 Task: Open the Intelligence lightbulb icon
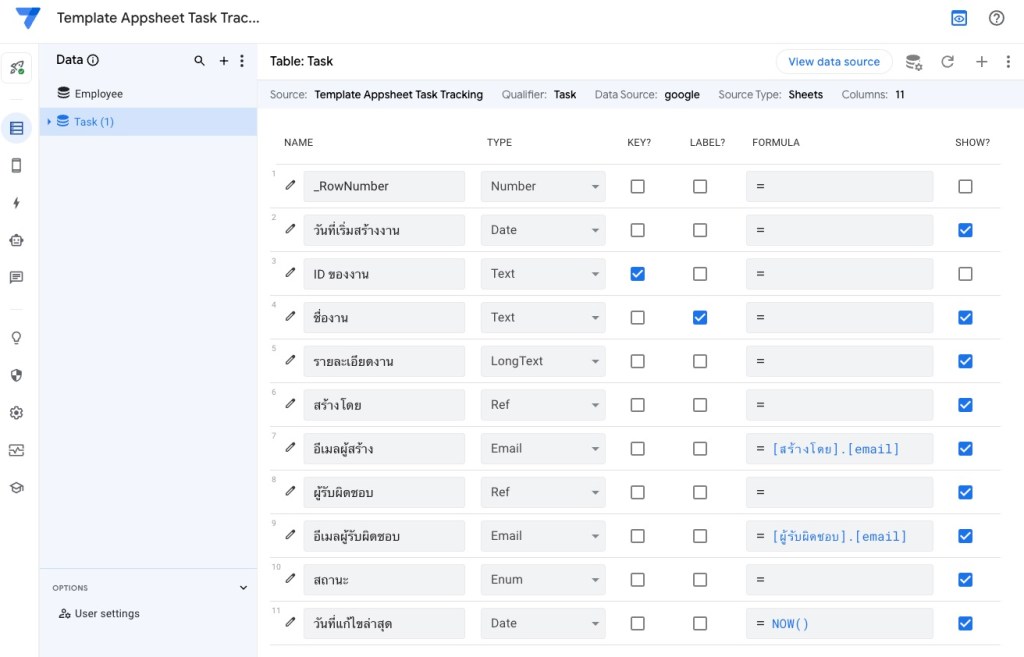[17, 338]
